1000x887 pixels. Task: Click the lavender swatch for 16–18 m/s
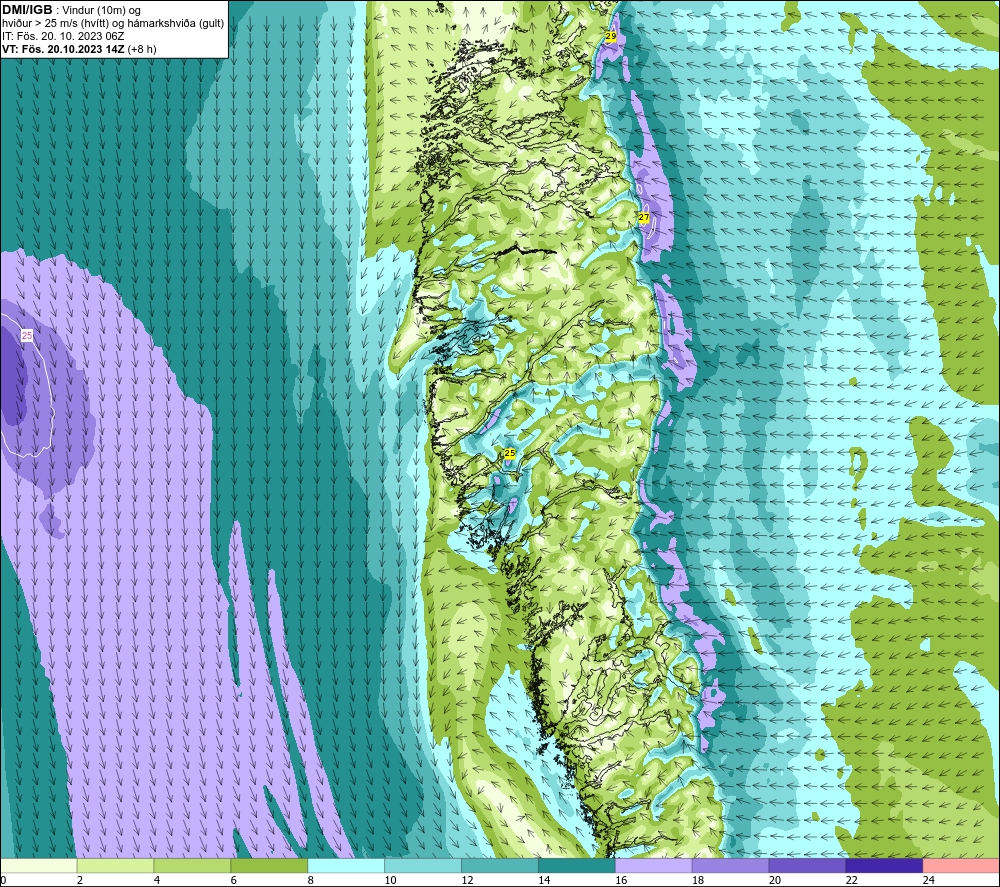(x=654, y=865)
